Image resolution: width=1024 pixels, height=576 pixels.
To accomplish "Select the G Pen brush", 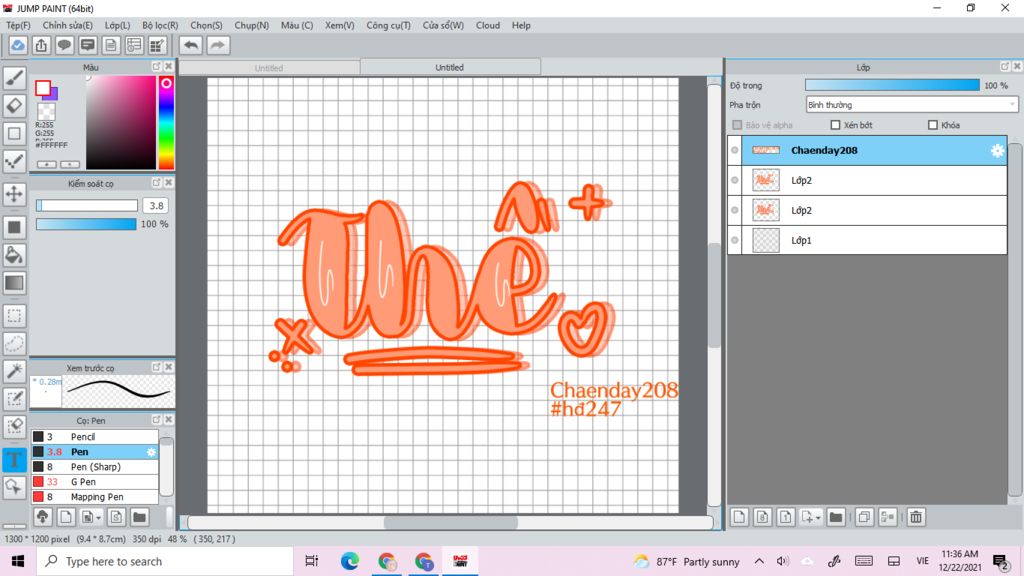I will 95,482.
